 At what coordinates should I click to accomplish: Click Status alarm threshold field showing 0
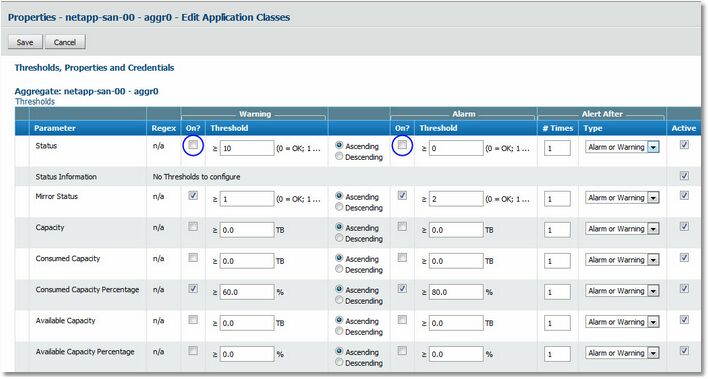[456, 148]
